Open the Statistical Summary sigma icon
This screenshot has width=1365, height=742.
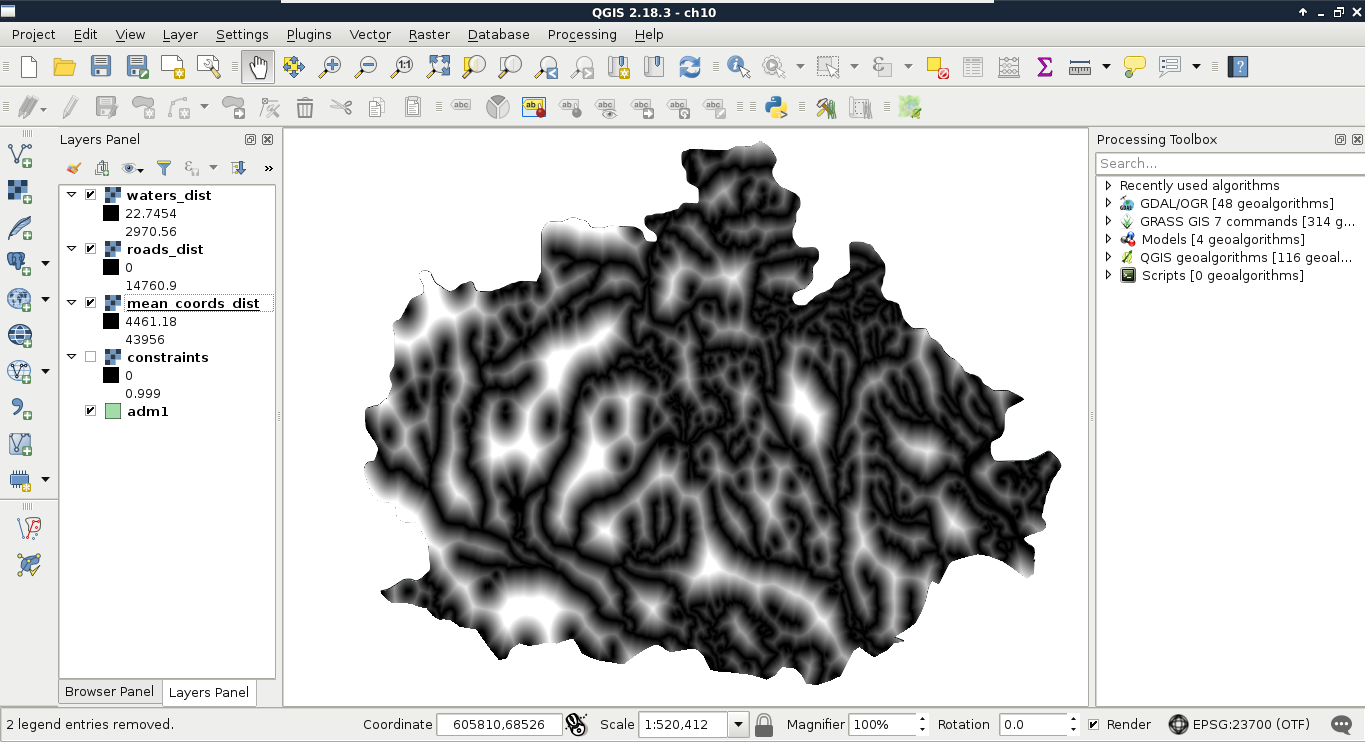(1044, 67)
